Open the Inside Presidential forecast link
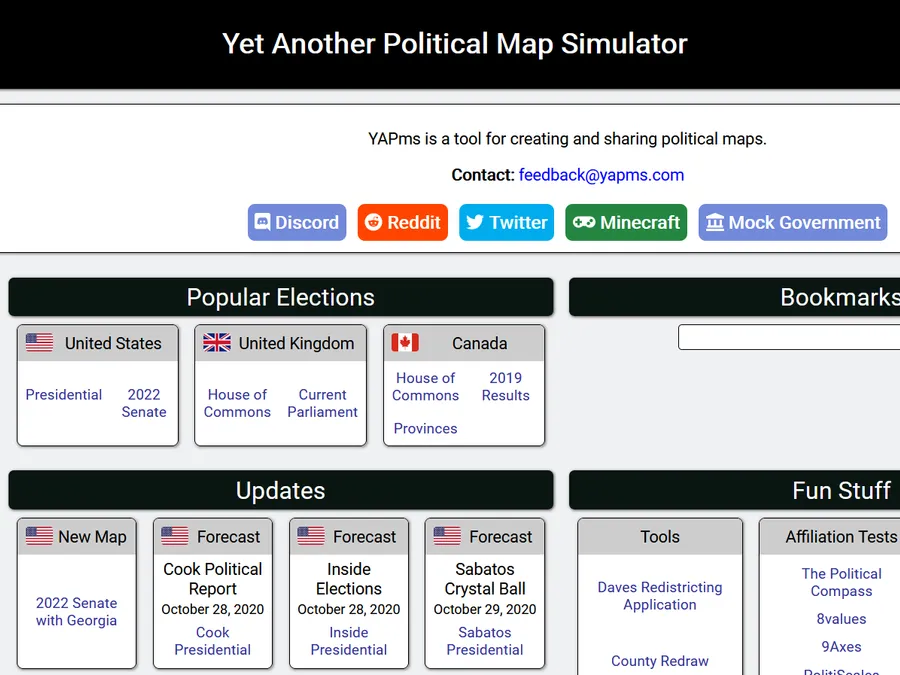The image size is (900, 675). [x=348, y=641]
